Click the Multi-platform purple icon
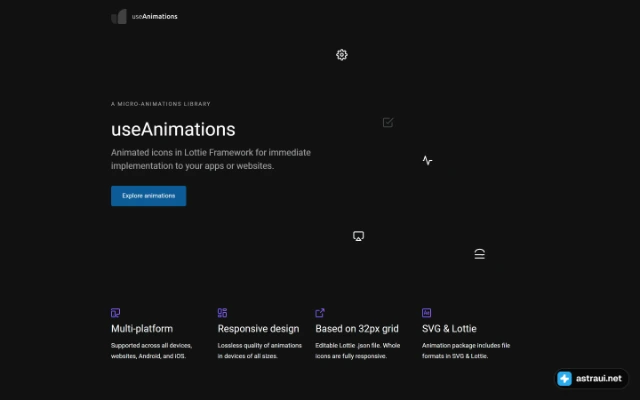The image size is (640, 400). tap(116, 313)
